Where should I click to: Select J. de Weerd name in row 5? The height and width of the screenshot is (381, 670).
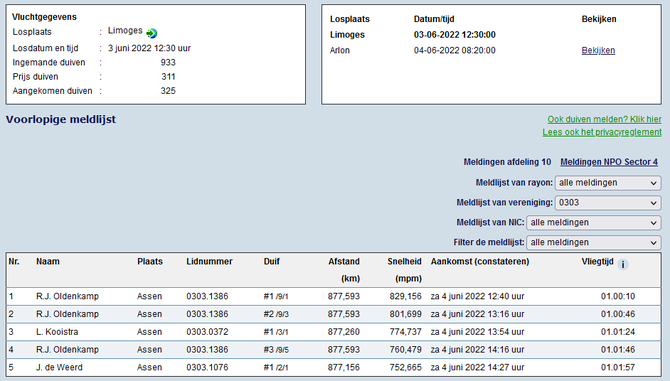[x=59, y=367]
